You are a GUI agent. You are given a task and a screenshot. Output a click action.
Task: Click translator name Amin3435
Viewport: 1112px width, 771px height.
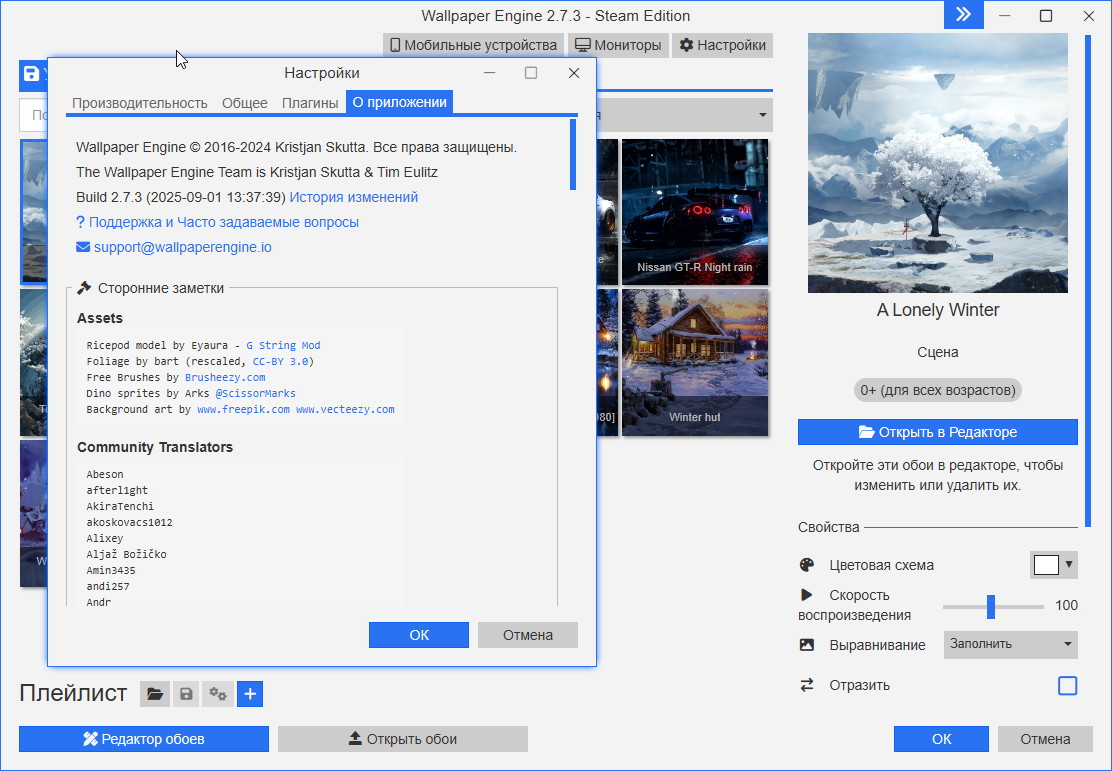click(111, 570)
